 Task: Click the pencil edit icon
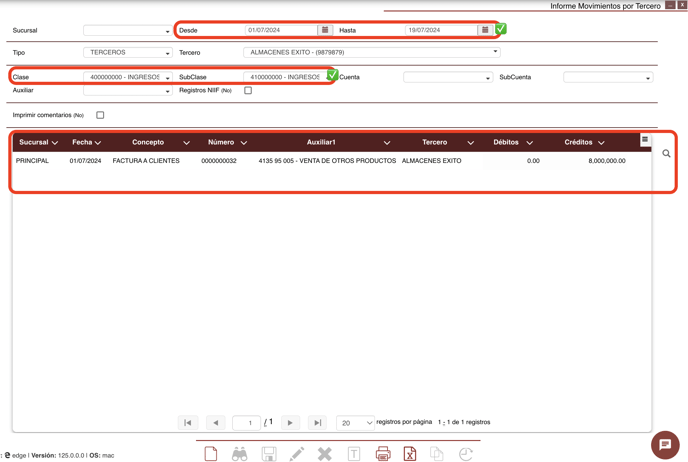pyautogui.click(x=297, y=454)
